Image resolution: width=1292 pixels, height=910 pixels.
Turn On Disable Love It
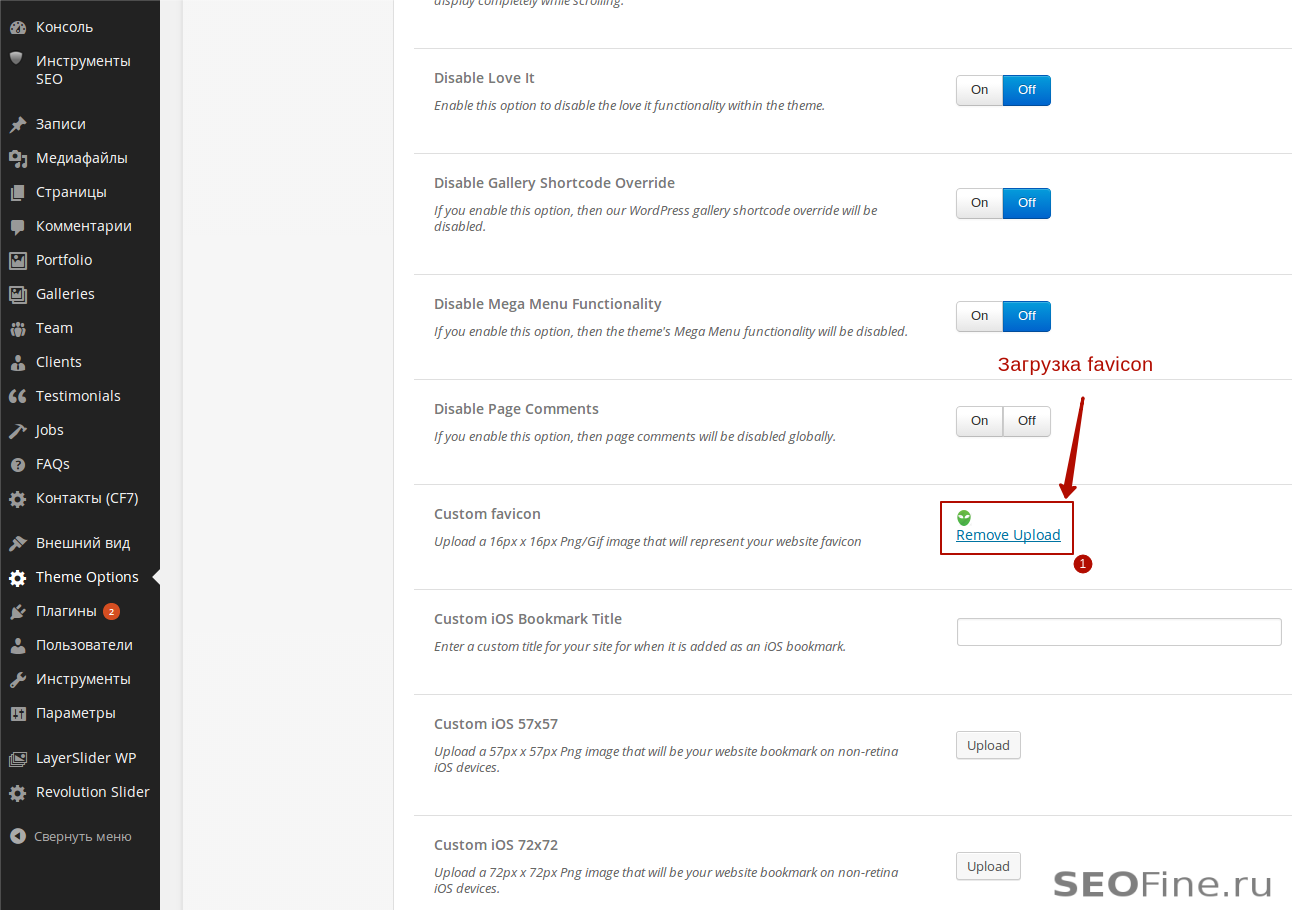click(979, 90)
